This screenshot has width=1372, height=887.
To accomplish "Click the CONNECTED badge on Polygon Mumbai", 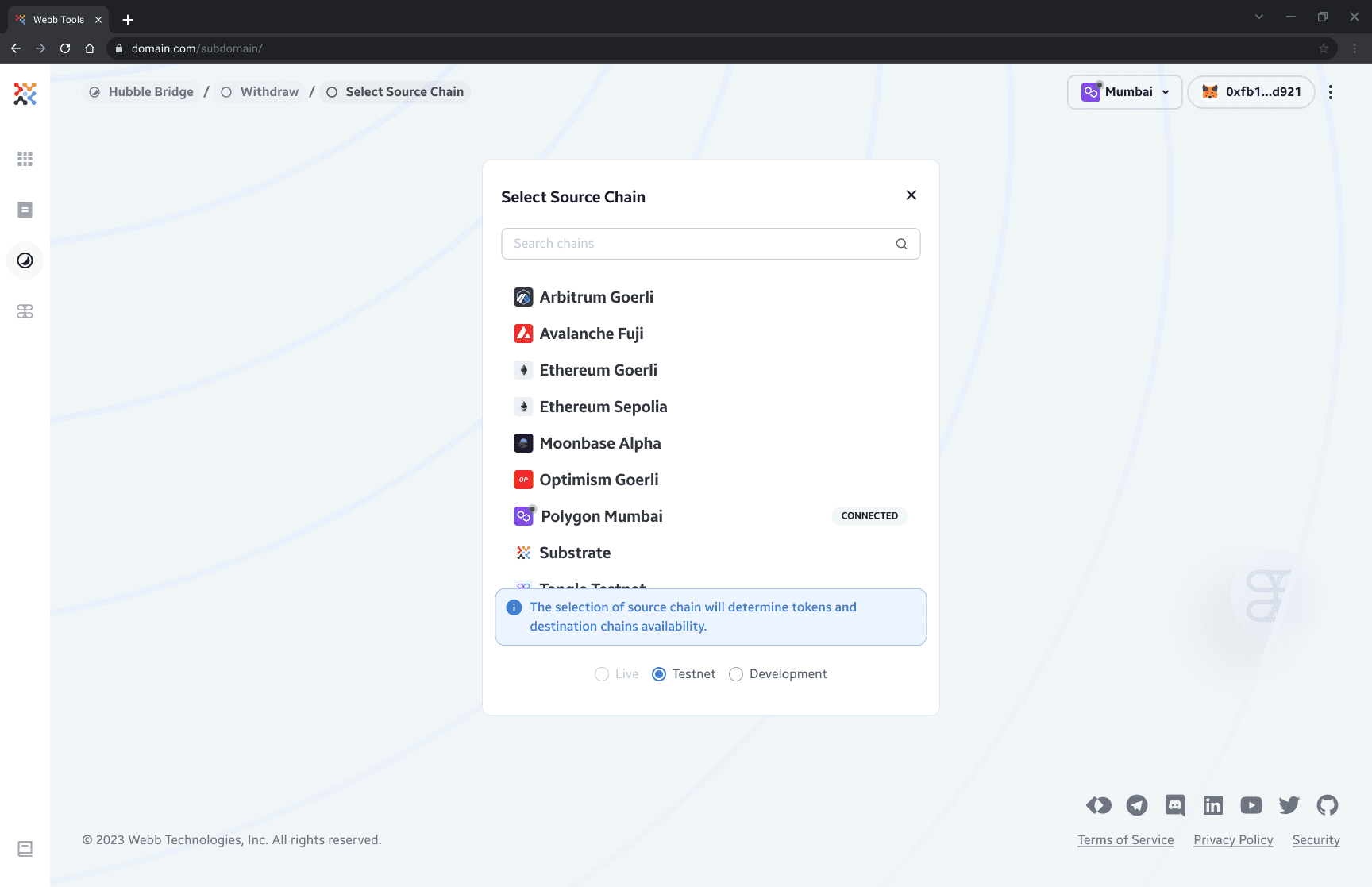I will [869, 516].
